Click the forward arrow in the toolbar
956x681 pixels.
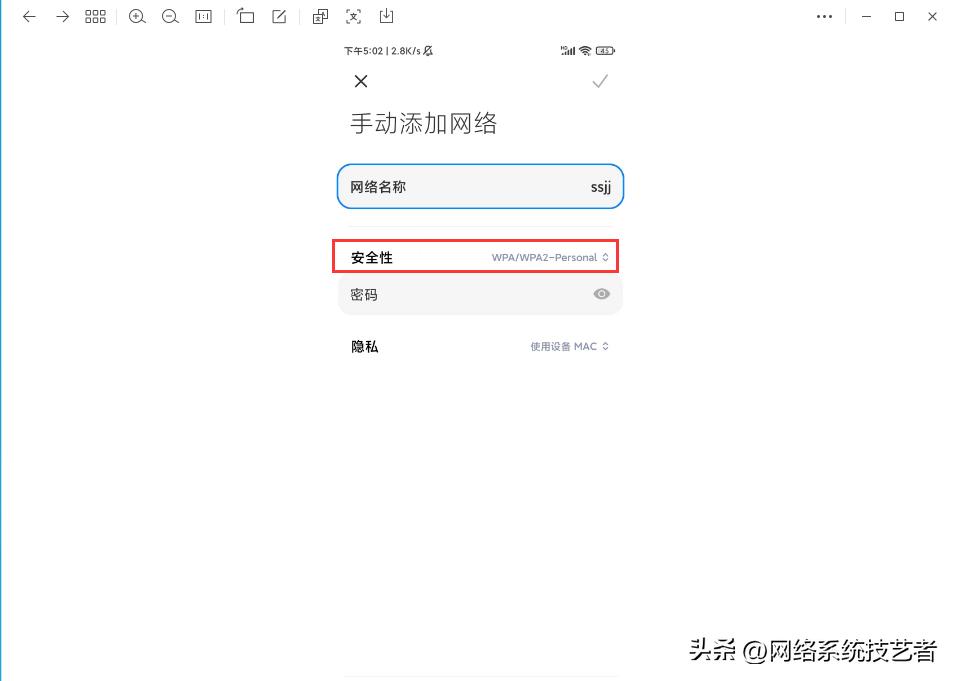tap(62, 16)
